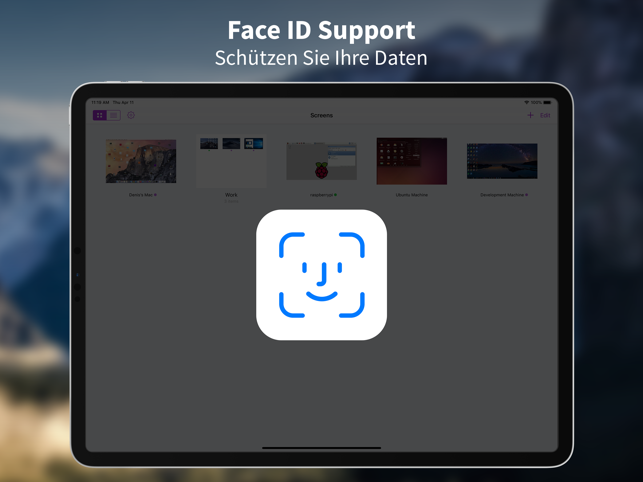Switch to grid view mode
This screenshot has width=643, height=482.
100,115
